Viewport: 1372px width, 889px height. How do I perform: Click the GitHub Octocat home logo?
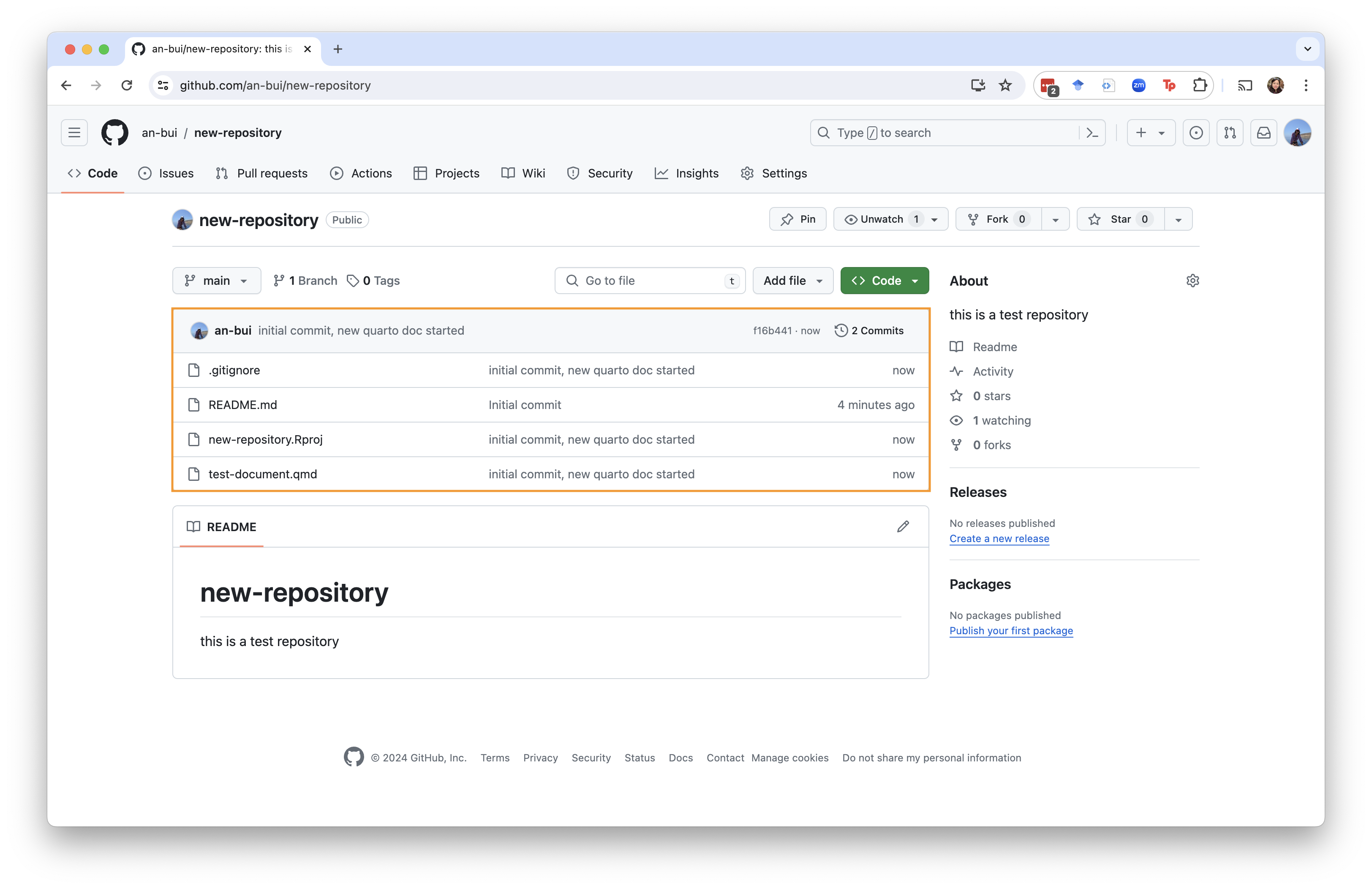[115, 133]
